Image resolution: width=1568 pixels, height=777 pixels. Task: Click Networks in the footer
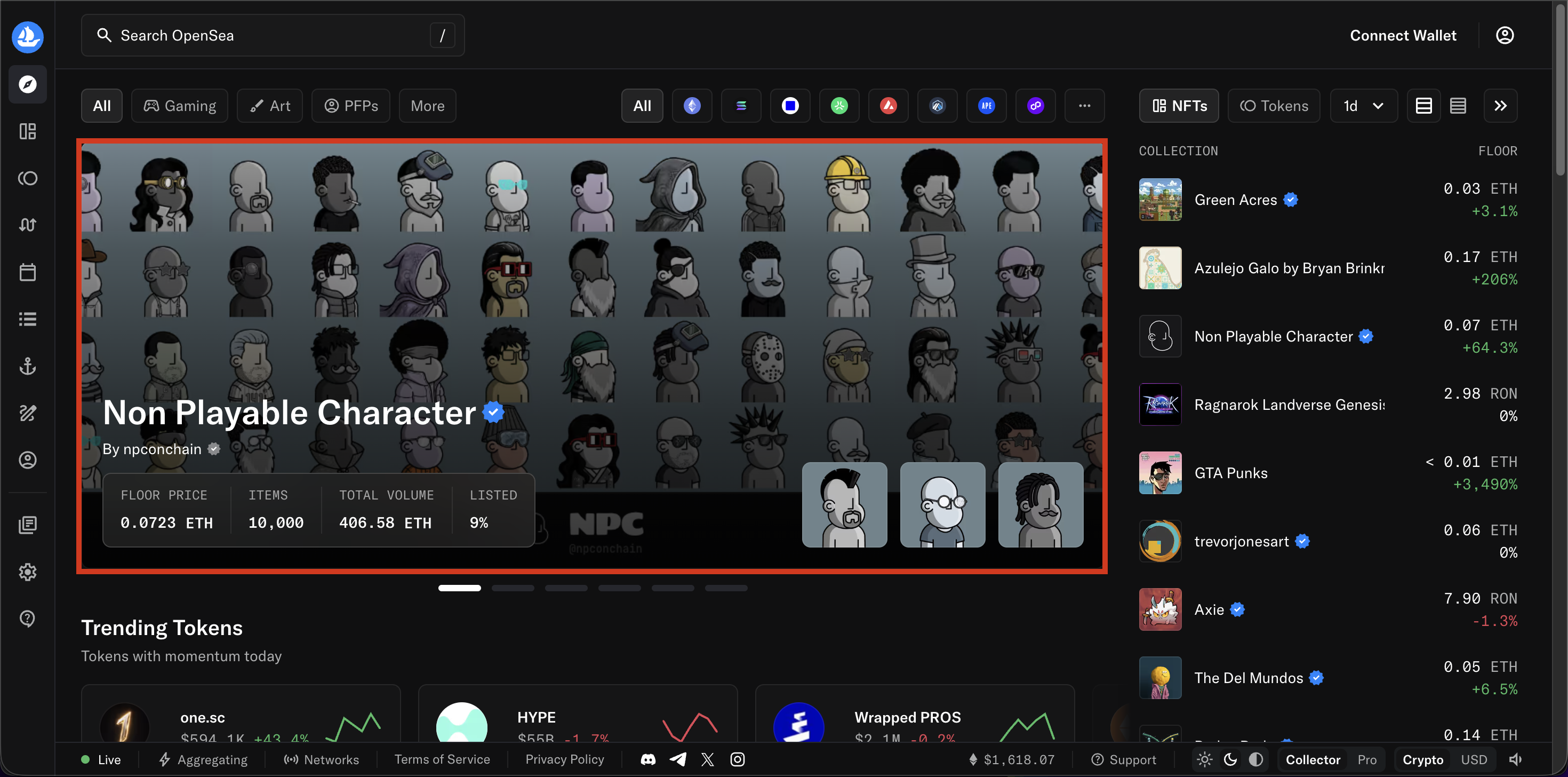(322, 759)
